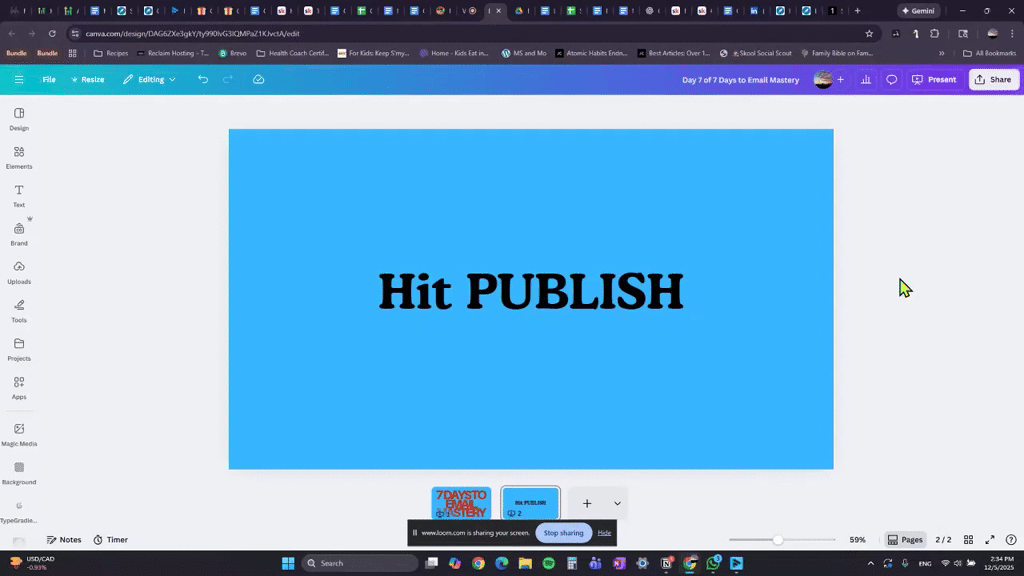Open the Timer at the bottom

tap(110, 539)
